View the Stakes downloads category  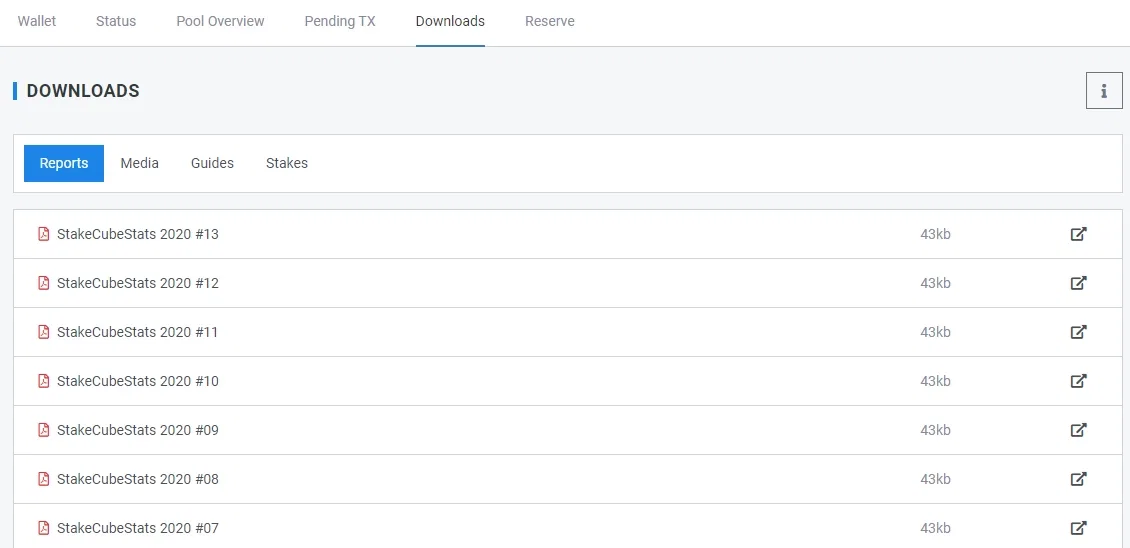287,163
